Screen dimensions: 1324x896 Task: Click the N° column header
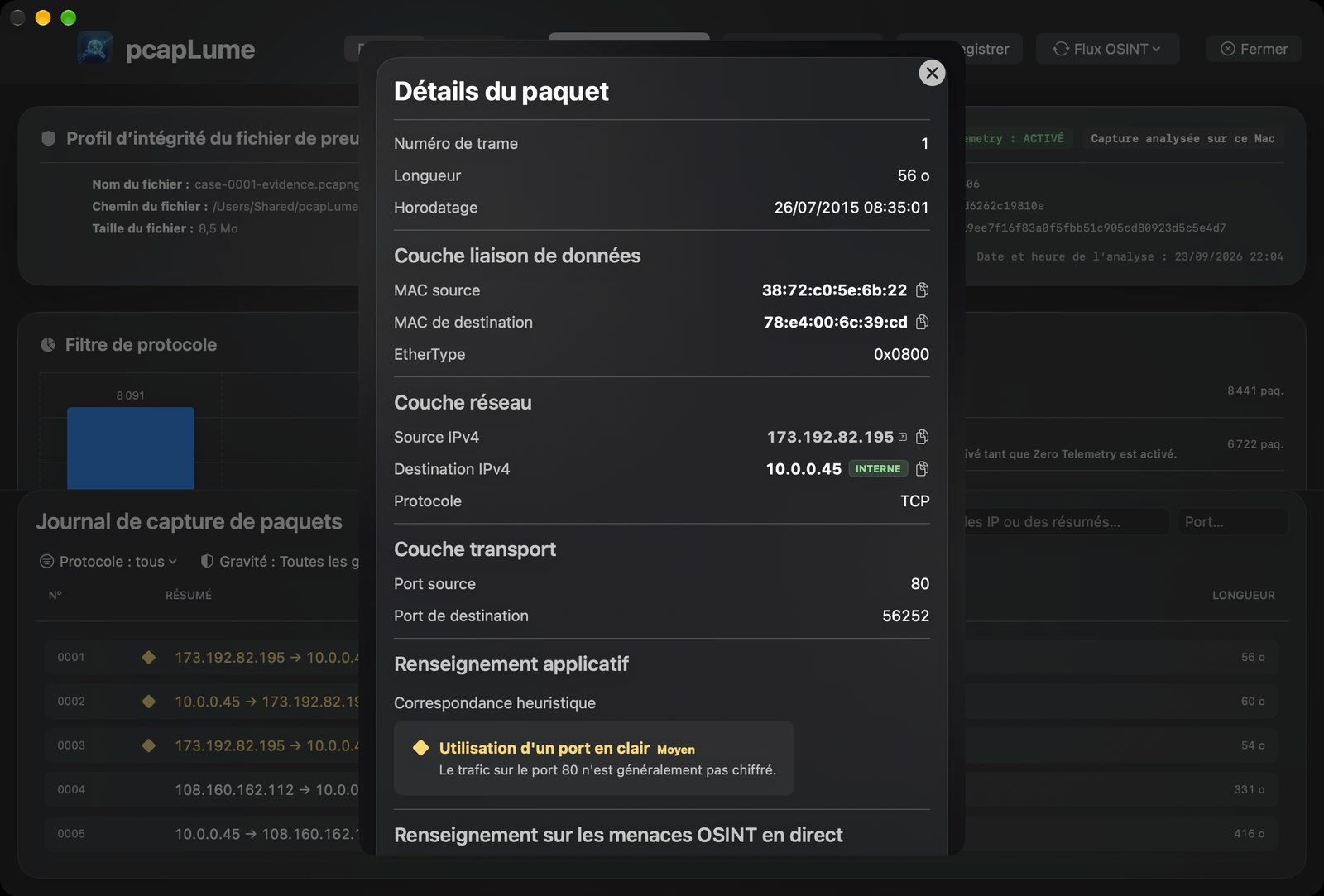tap(55, 596)
